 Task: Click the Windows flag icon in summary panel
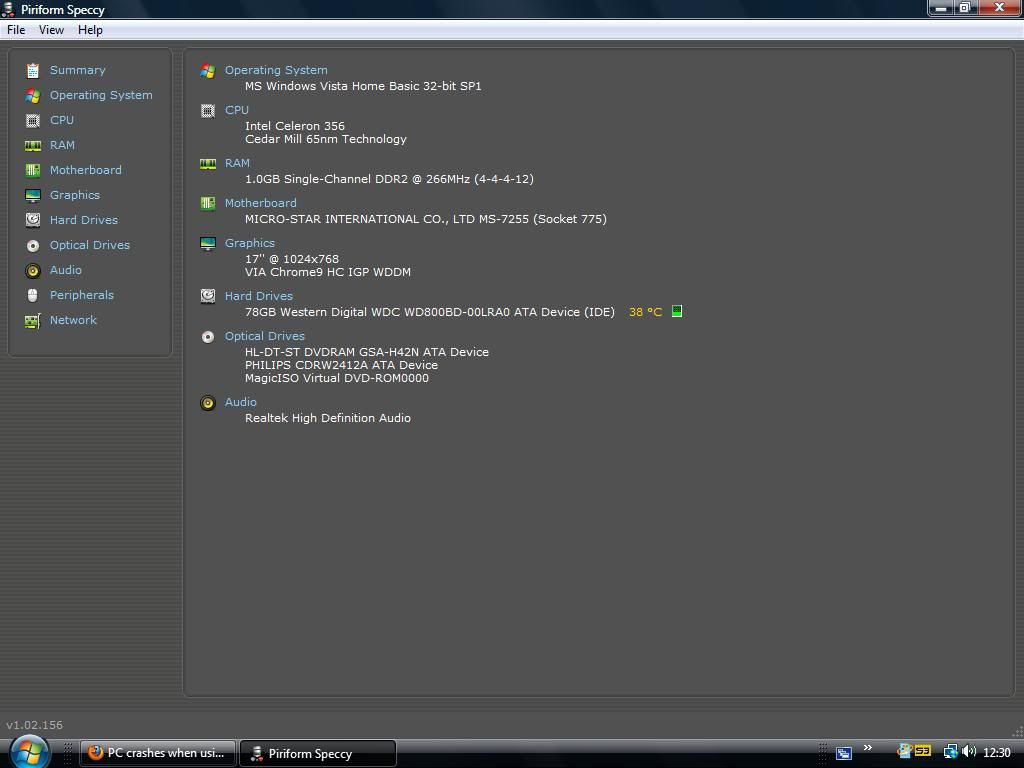click(208, 71)
